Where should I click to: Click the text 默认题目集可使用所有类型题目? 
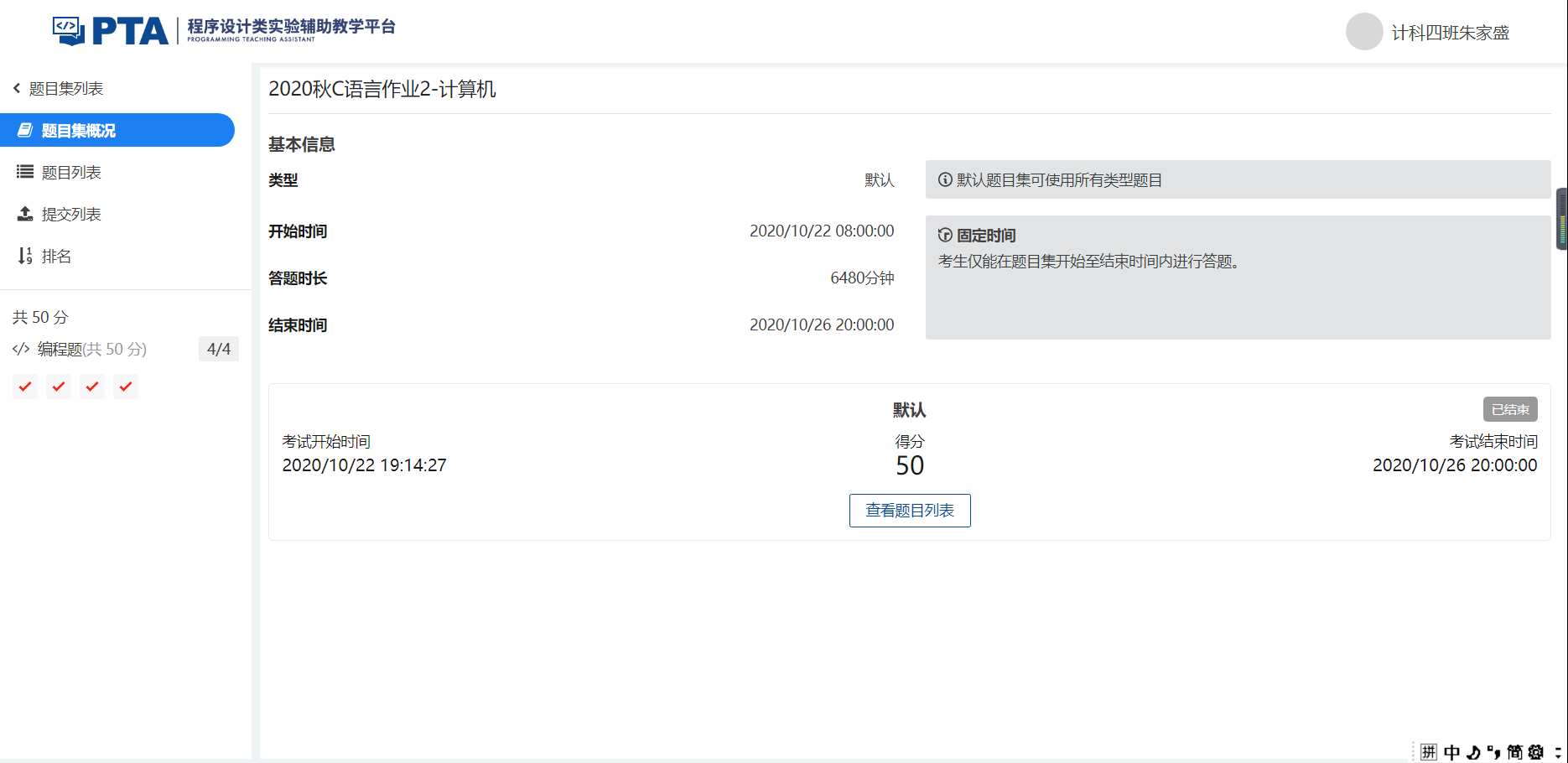pyautogui.click(x=1060, y=180)
